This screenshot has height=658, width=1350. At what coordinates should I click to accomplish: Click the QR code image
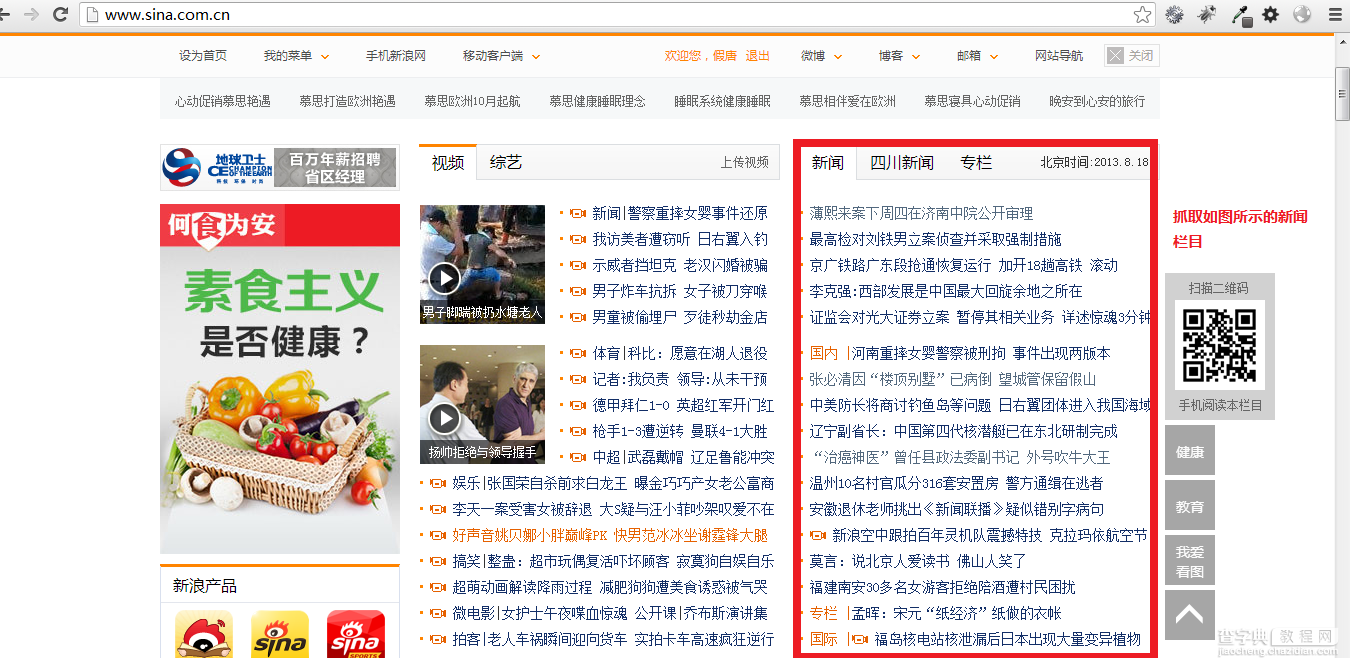pos(1219,345)
